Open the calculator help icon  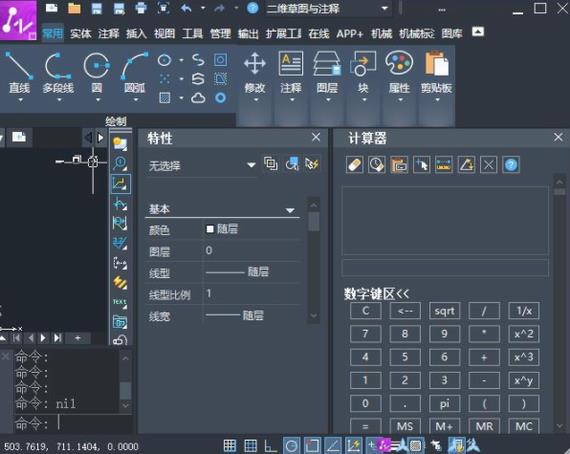click(x=511, y=165)
